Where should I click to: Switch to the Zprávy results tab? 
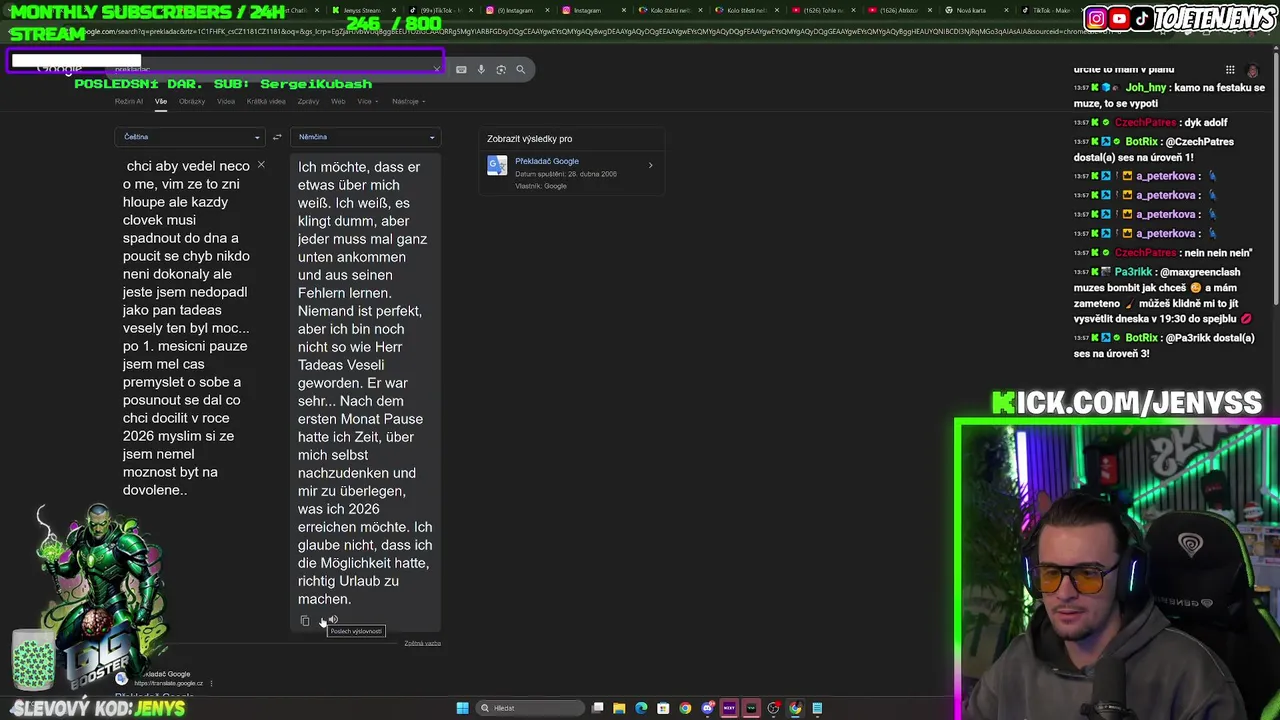pyautogui.click(x=308, y=101)
